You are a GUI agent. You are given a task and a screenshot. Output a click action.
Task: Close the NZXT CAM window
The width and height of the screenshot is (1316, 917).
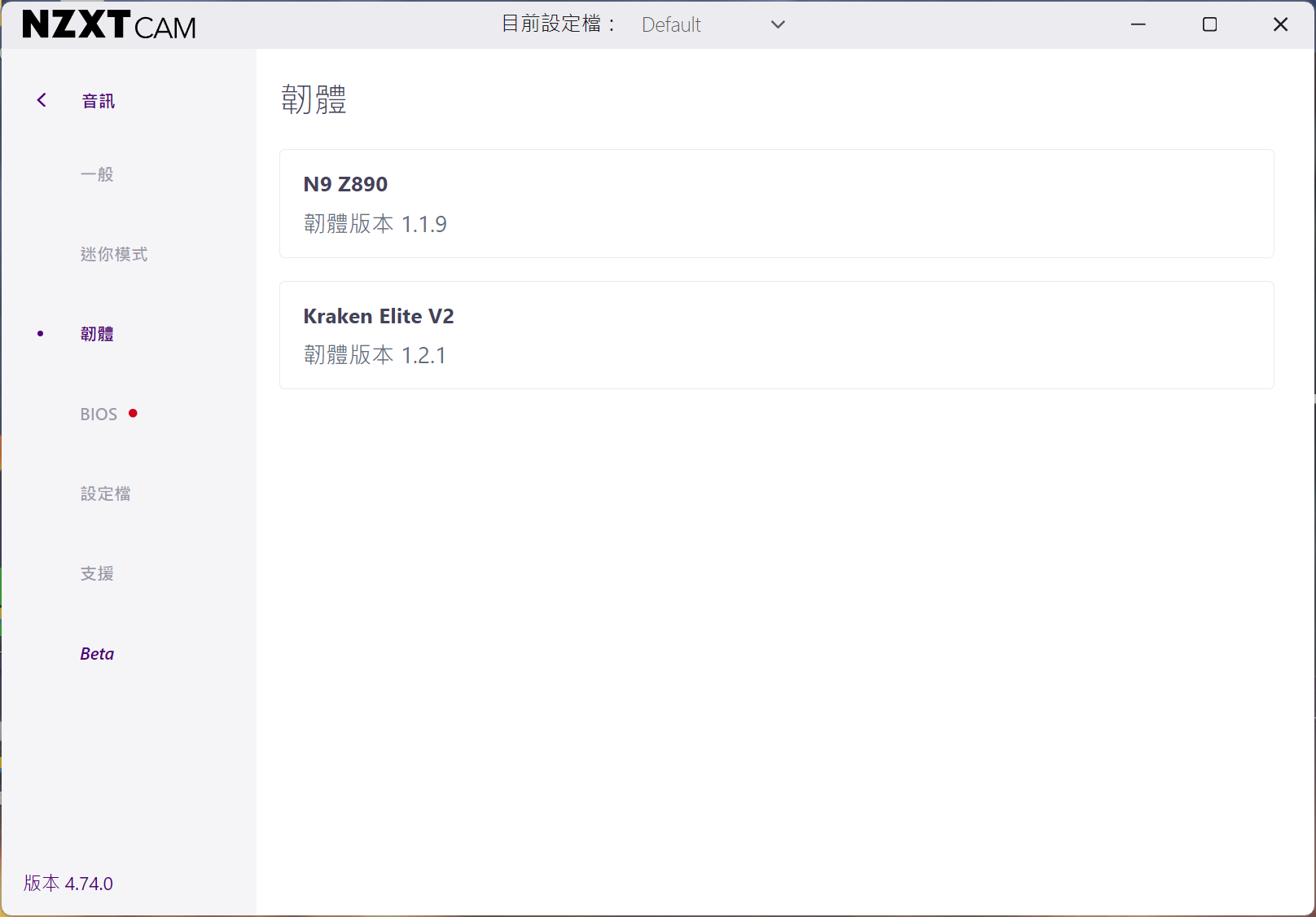tap(1281, 24)
